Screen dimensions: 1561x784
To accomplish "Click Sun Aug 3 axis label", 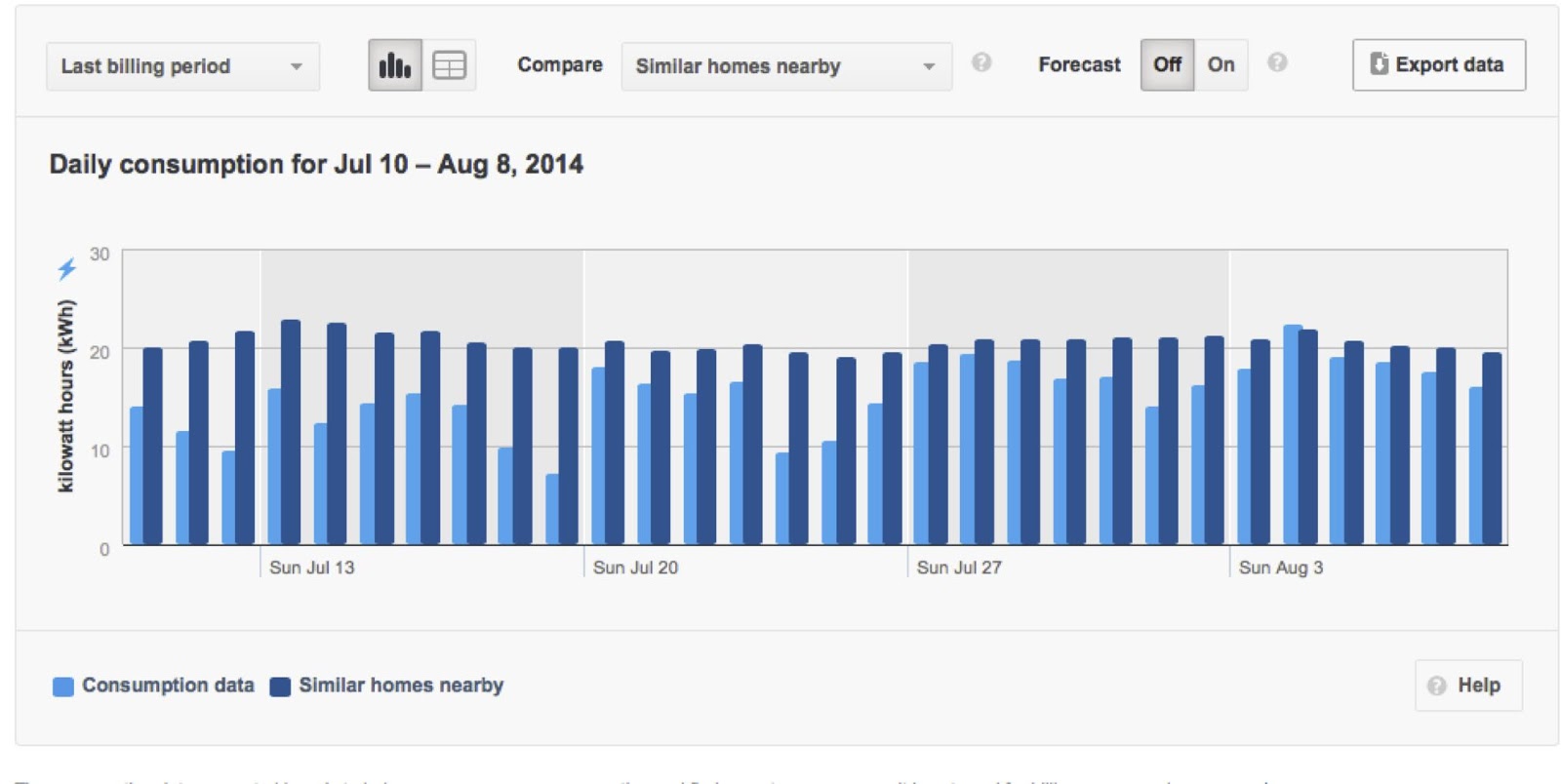I will pyautogui.click(x=1280, y=568).
